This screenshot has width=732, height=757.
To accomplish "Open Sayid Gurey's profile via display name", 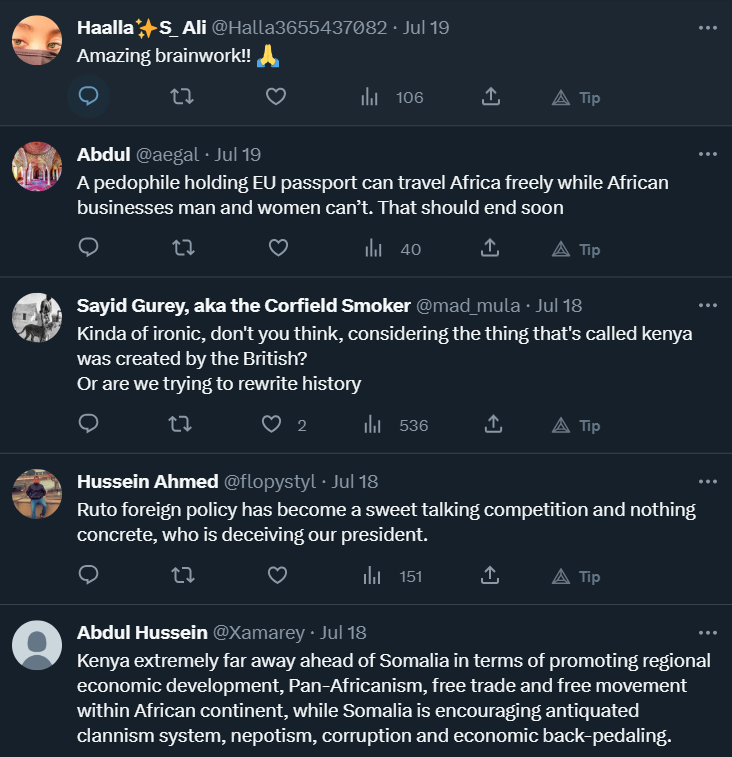I will point(243,305).
